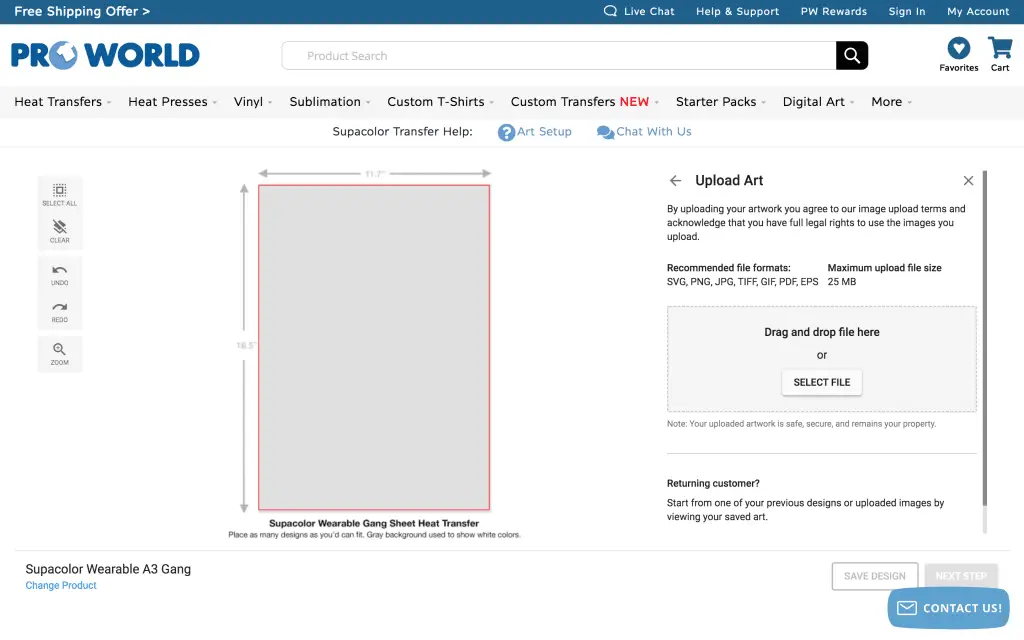Activate the Zoom magnifier tool

click(x=59, y=351)
